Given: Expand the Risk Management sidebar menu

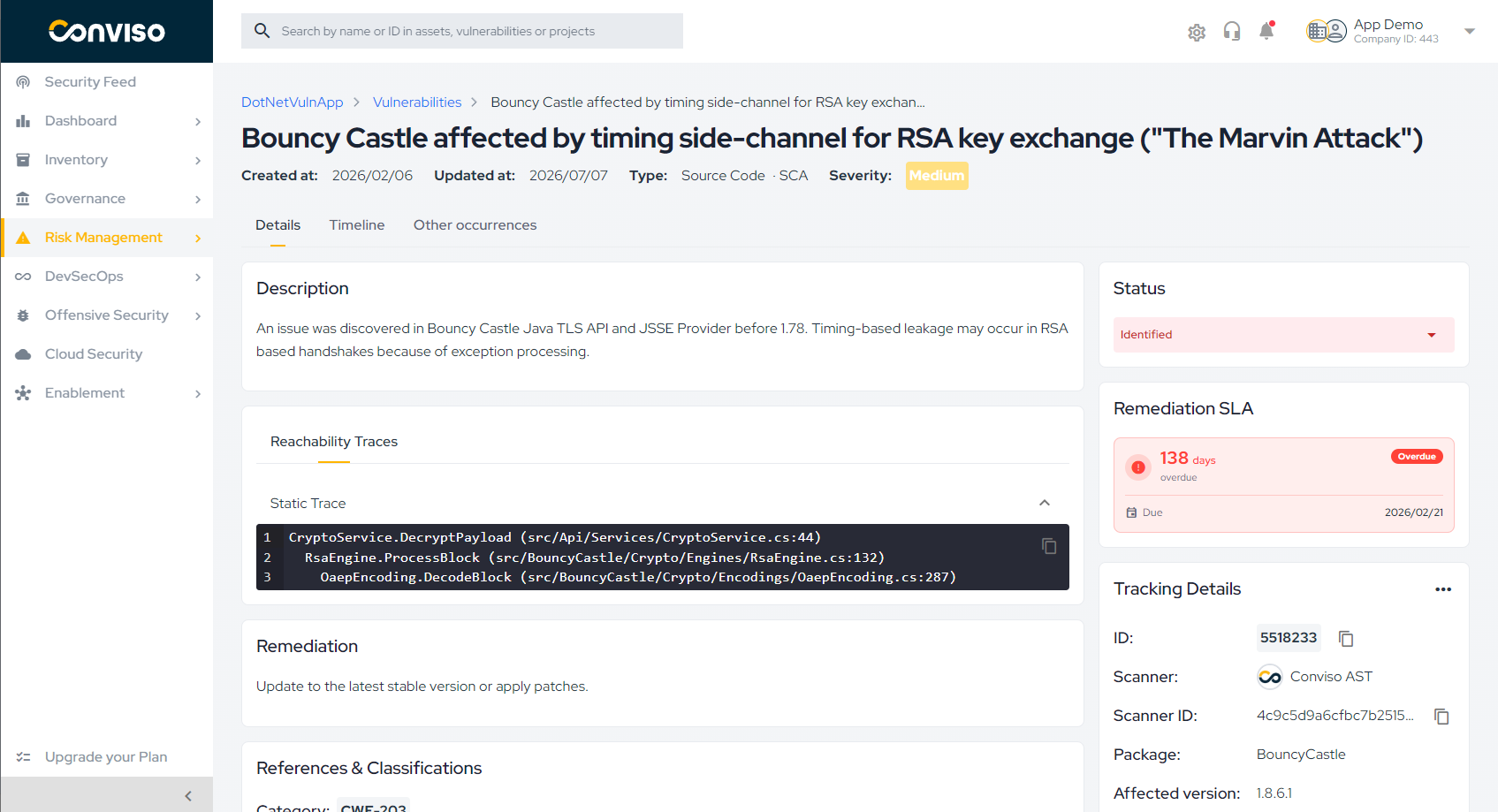Looking at the screenshot, I should coord(107,238).
